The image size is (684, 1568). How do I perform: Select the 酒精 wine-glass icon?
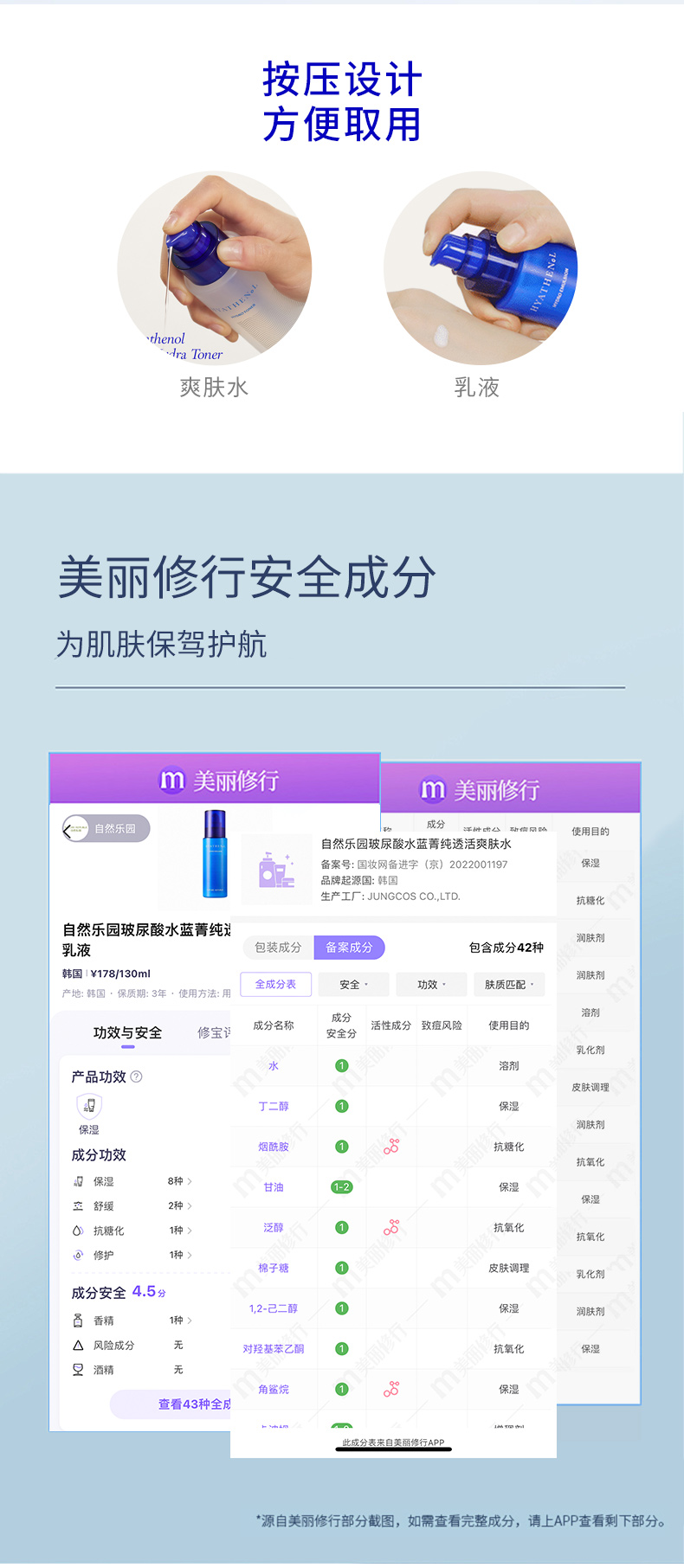[x=78, y=1369]
